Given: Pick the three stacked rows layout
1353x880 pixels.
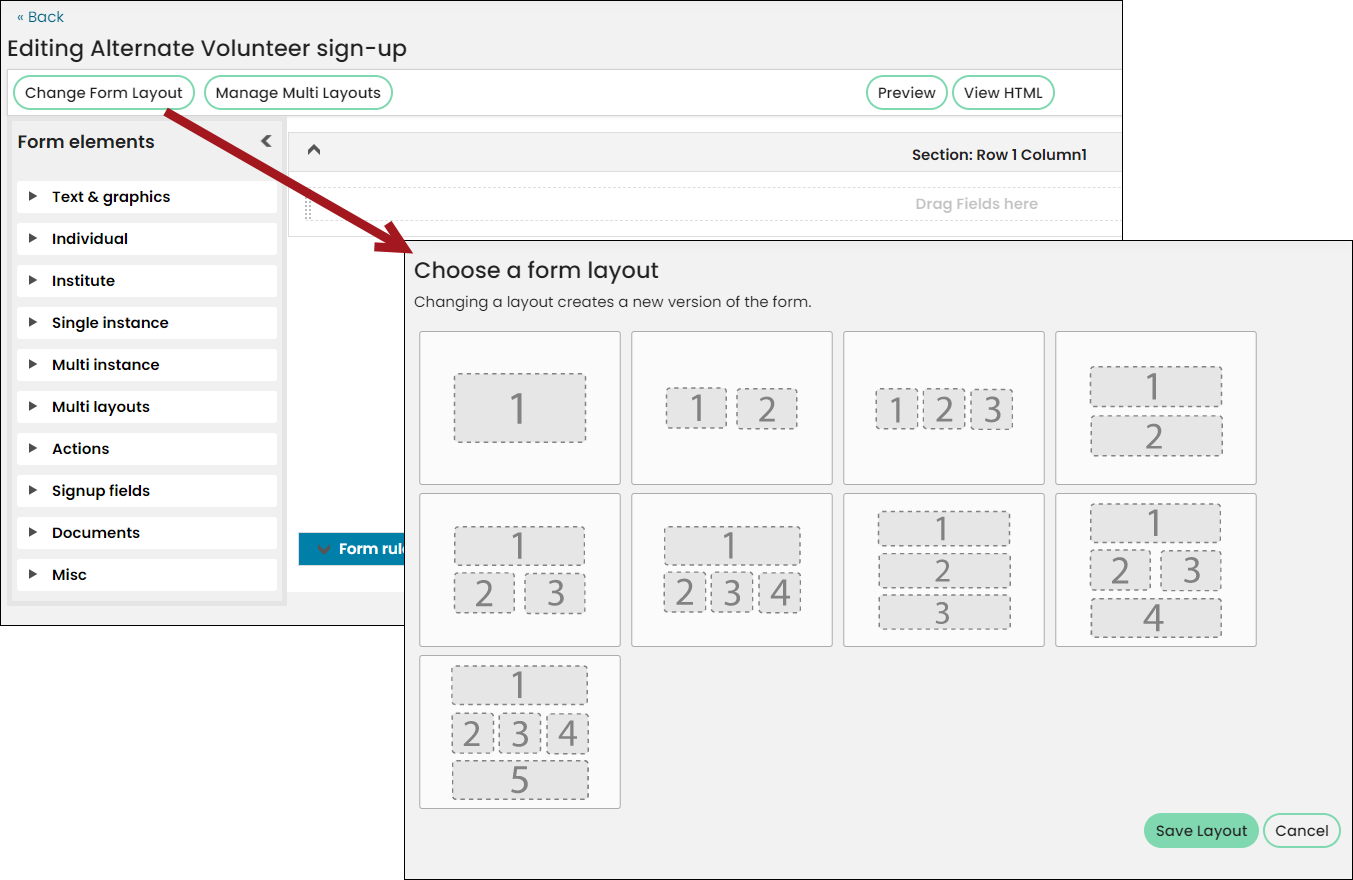Looking at the screenshot, I should [x=944, y=570].
